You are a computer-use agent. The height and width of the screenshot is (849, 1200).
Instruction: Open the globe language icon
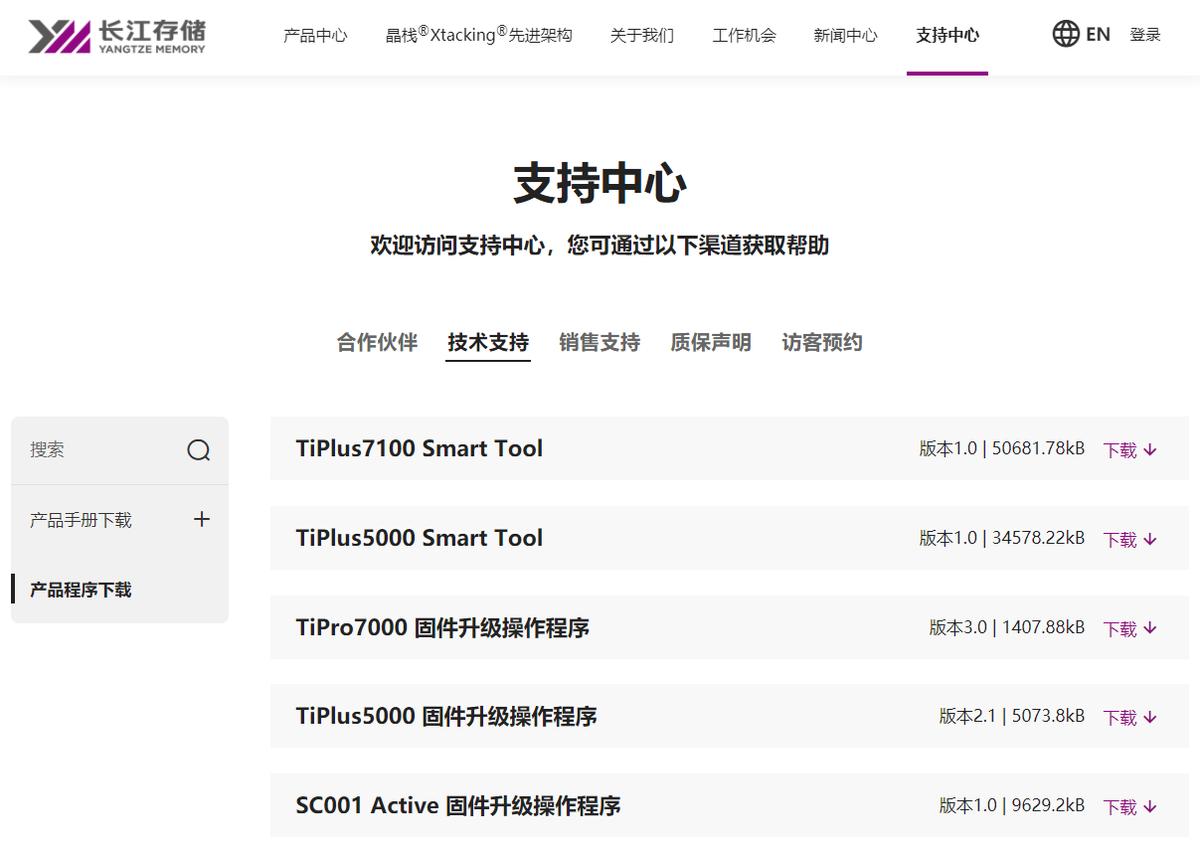1066,33
